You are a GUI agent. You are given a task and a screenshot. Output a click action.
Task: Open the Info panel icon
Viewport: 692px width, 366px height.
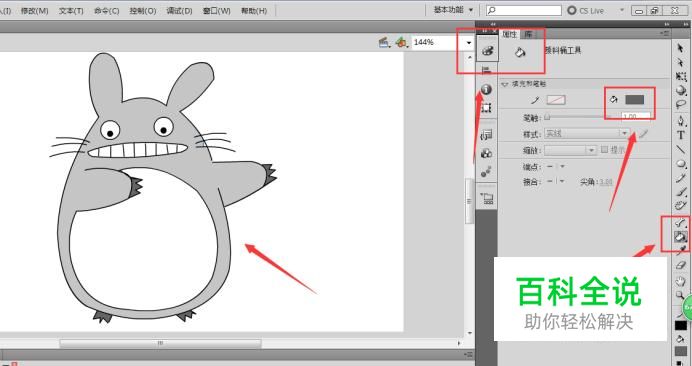click(486, 90)
